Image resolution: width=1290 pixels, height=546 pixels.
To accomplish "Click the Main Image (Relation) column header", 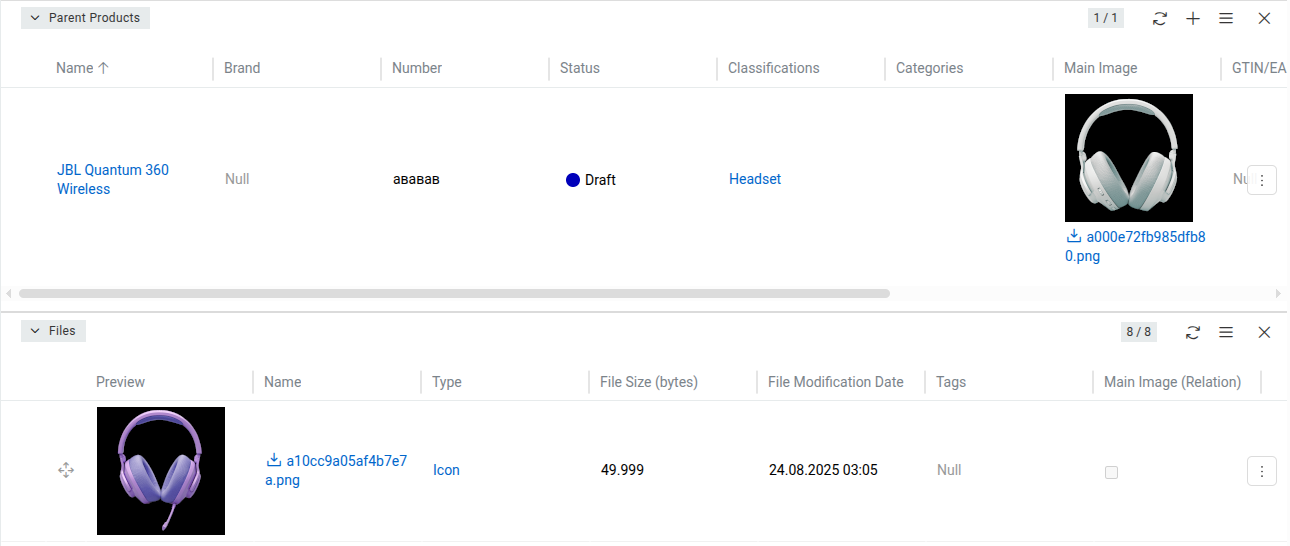I will pyautogui.click(x=1172, y=382).
